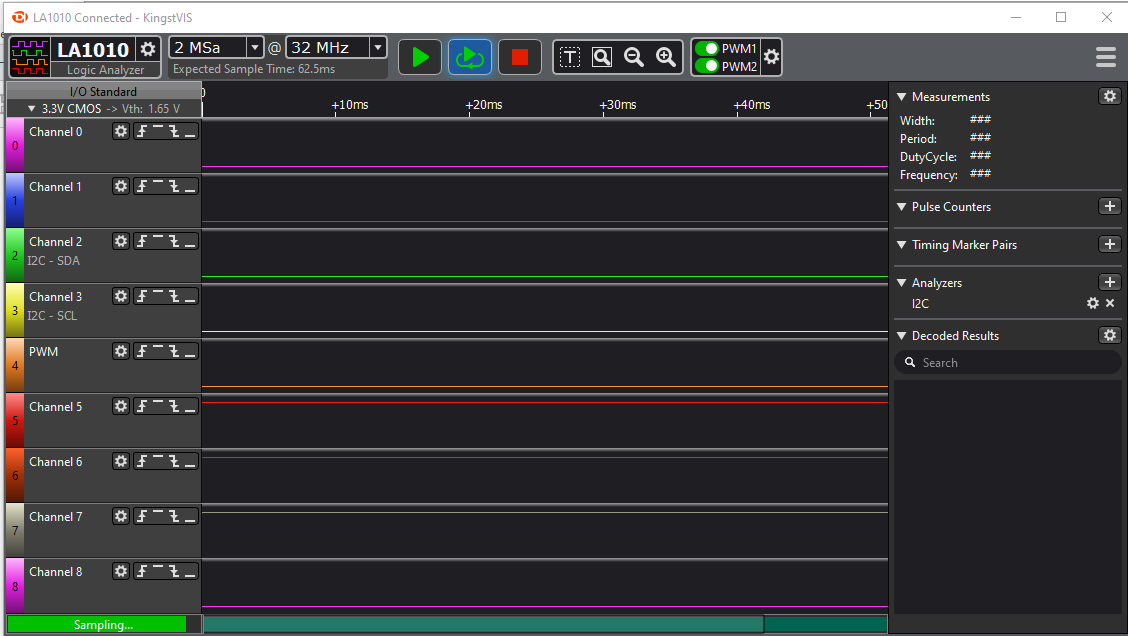Collapse the Decoded Results section

[901, 335]
